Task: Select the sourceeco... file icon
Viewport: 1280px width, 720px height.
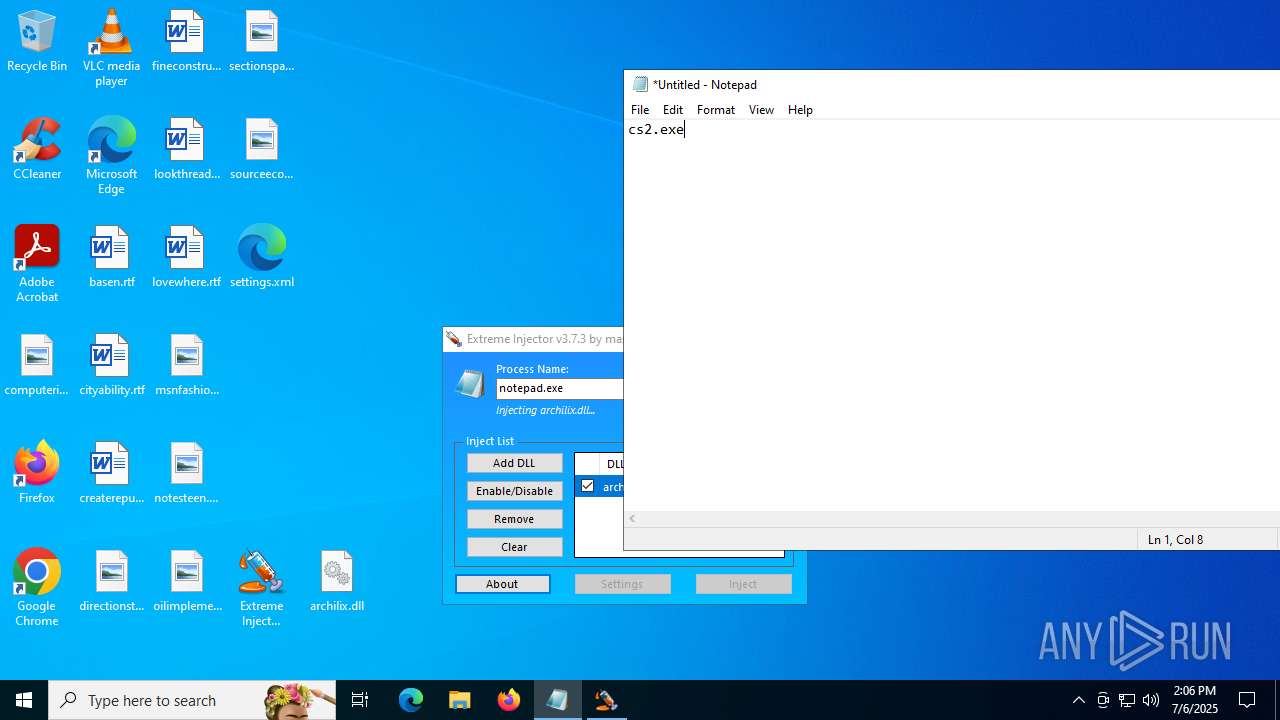Action: pyautogui.click(x=261, y=150)
